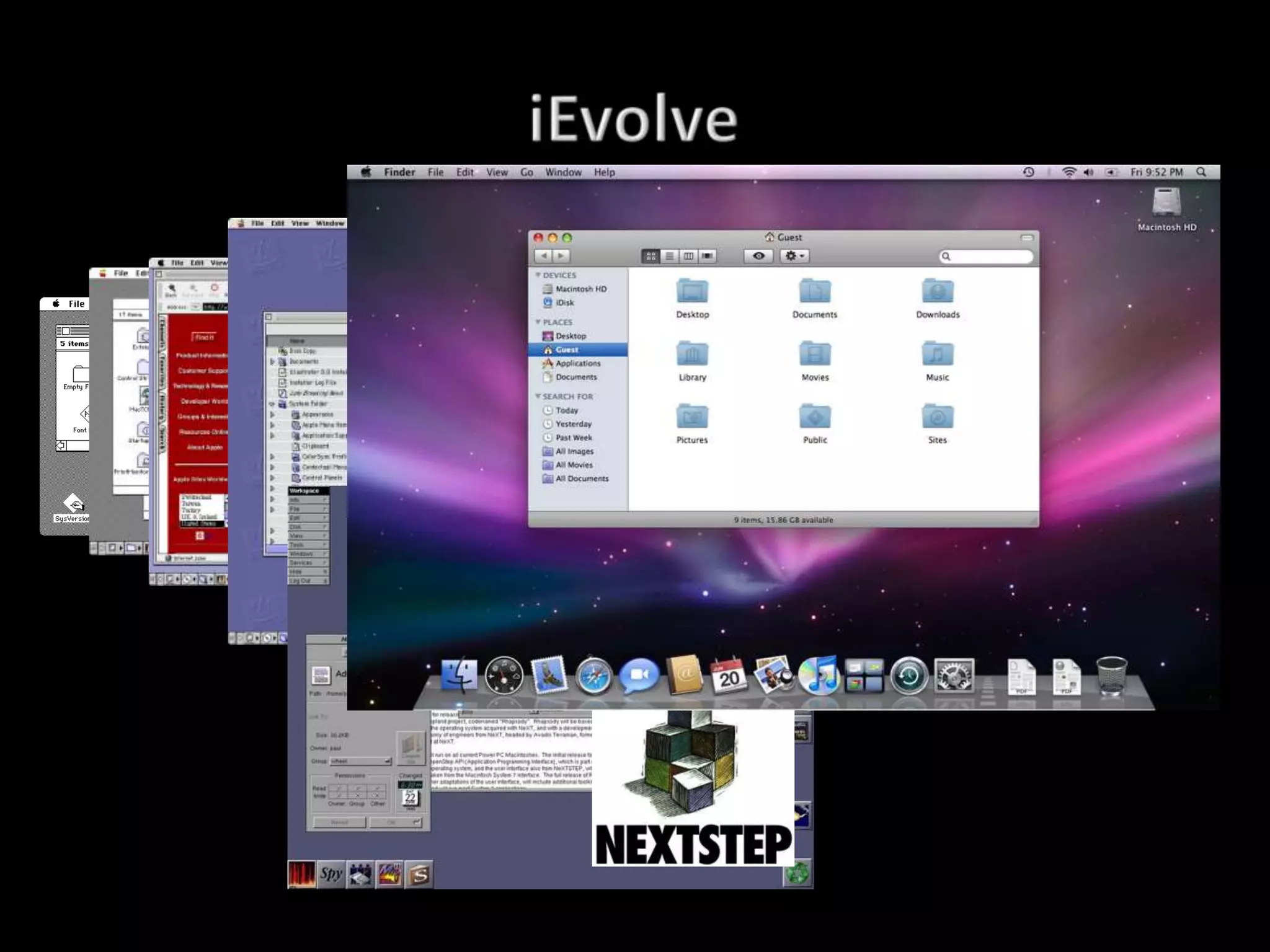Image resolution: width=1270 pixels, height=952 pixels.
Task: Open System Preferences gears in Dock
Action: [x=954, y=676]
